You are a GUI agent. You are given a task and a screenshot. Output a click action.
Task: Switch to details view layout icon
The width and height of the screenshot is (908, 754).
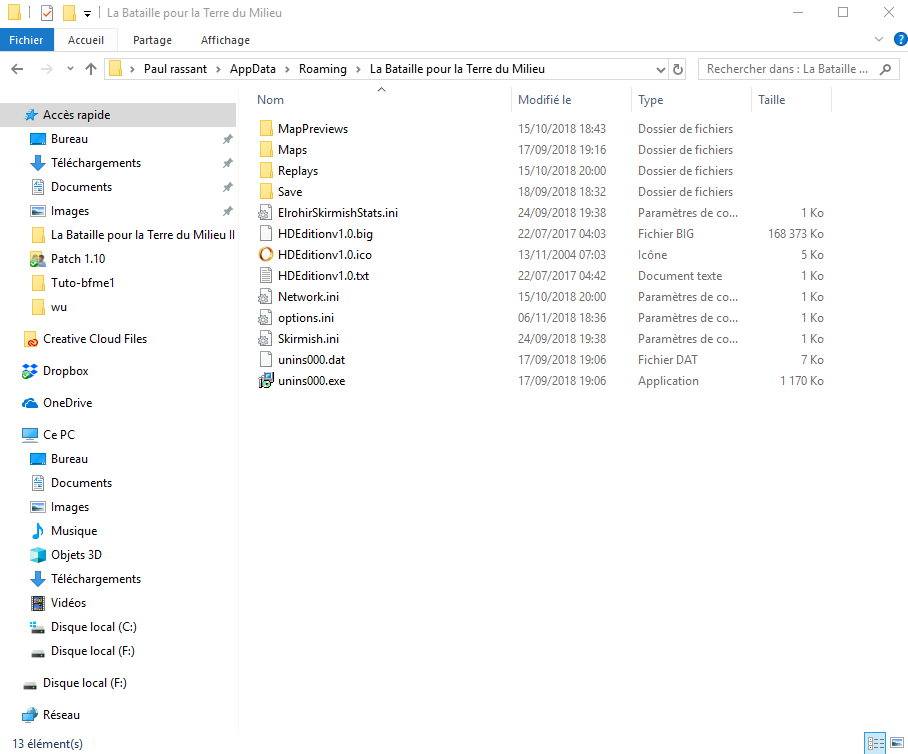pos(875,742)
